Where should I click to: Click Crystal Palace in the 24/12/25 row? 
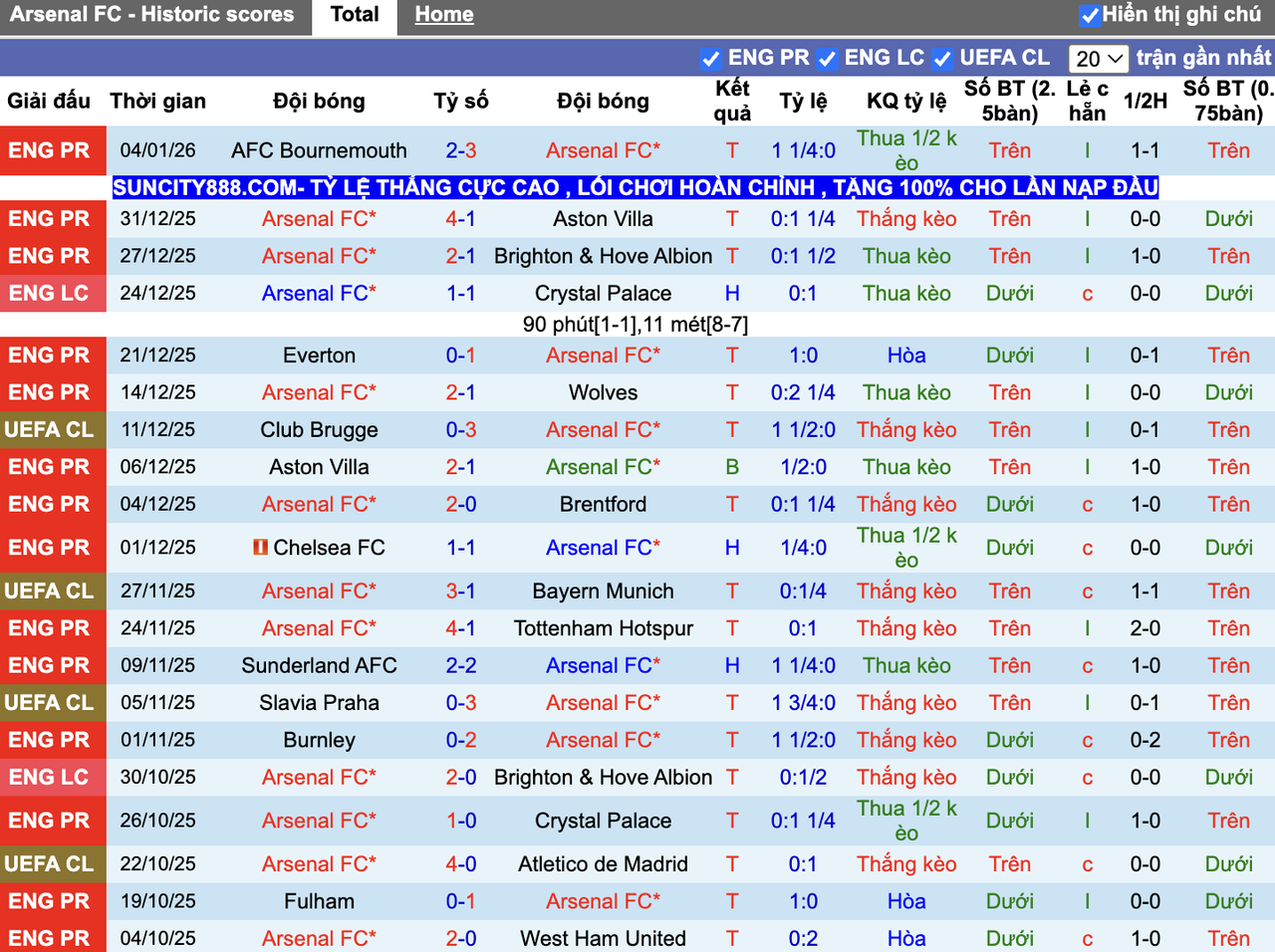tap(603, 294)
